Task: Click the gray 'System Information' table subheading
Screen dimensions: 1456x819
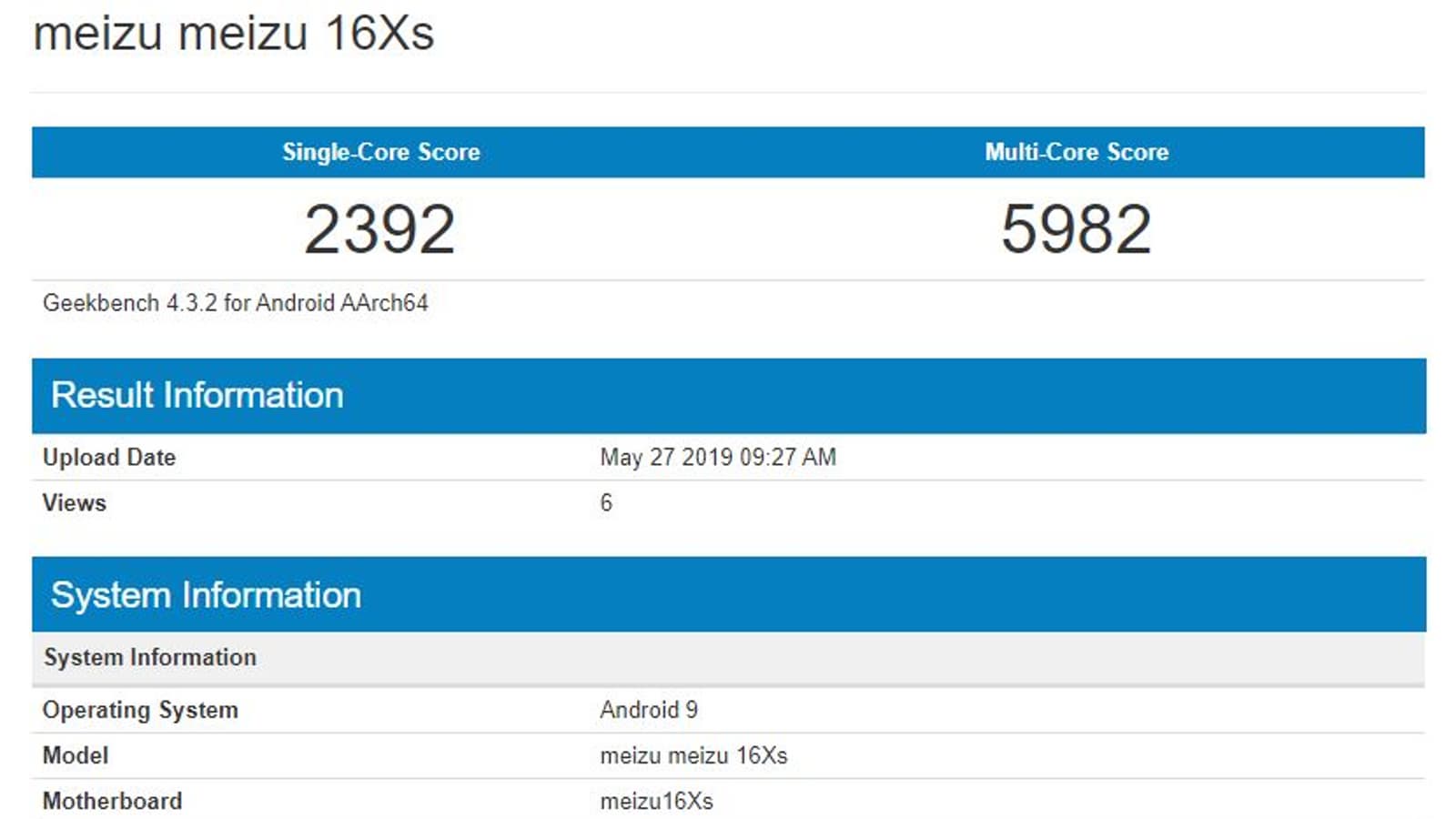Action: [728, 657]
